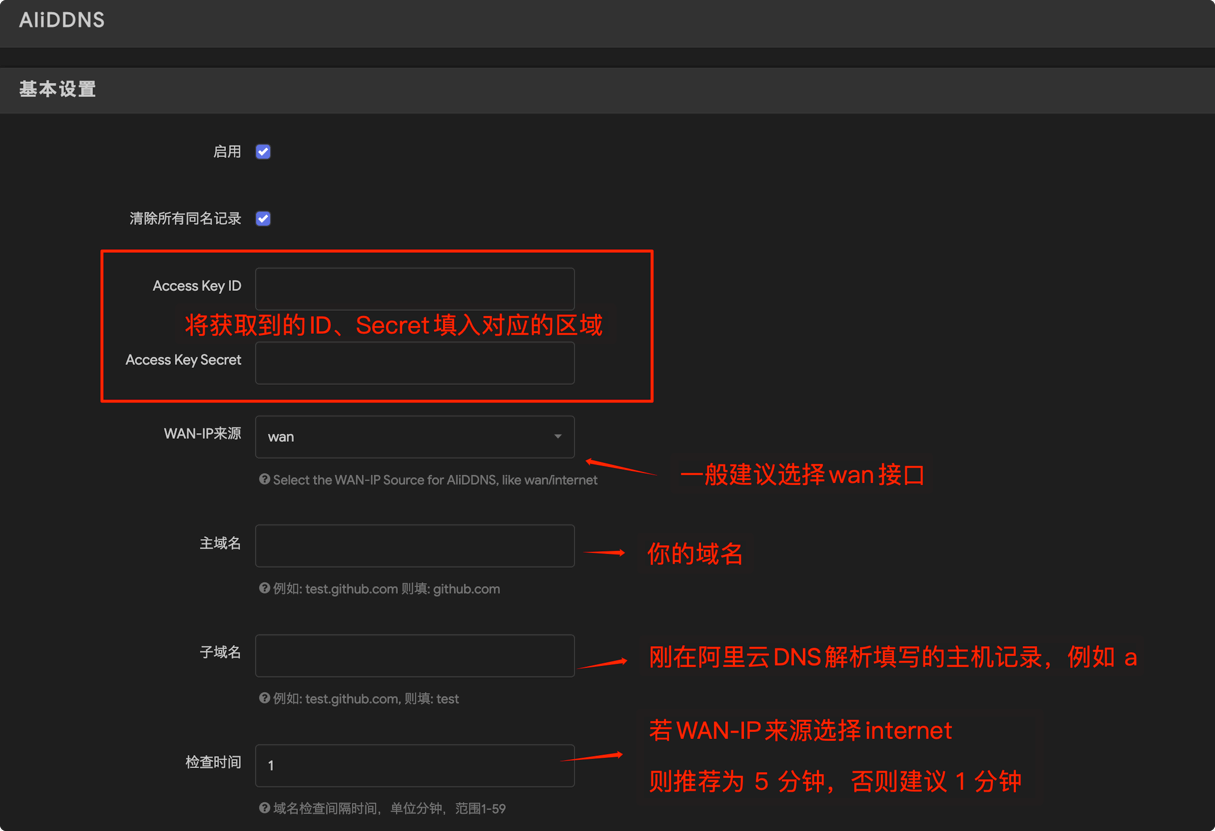Click help icon beside the 填: test hint
This screenshot has width=1215, height=831.
click(264, 699)
